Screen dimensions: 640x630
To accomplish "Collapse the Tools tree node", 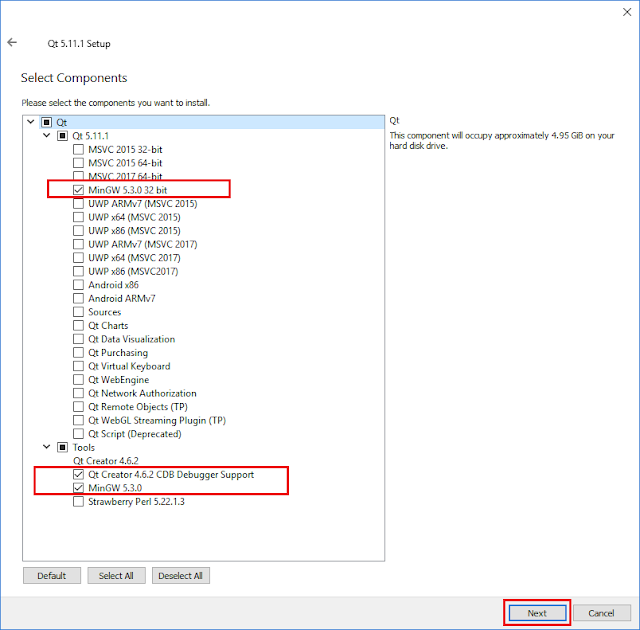I will [47, 447].
